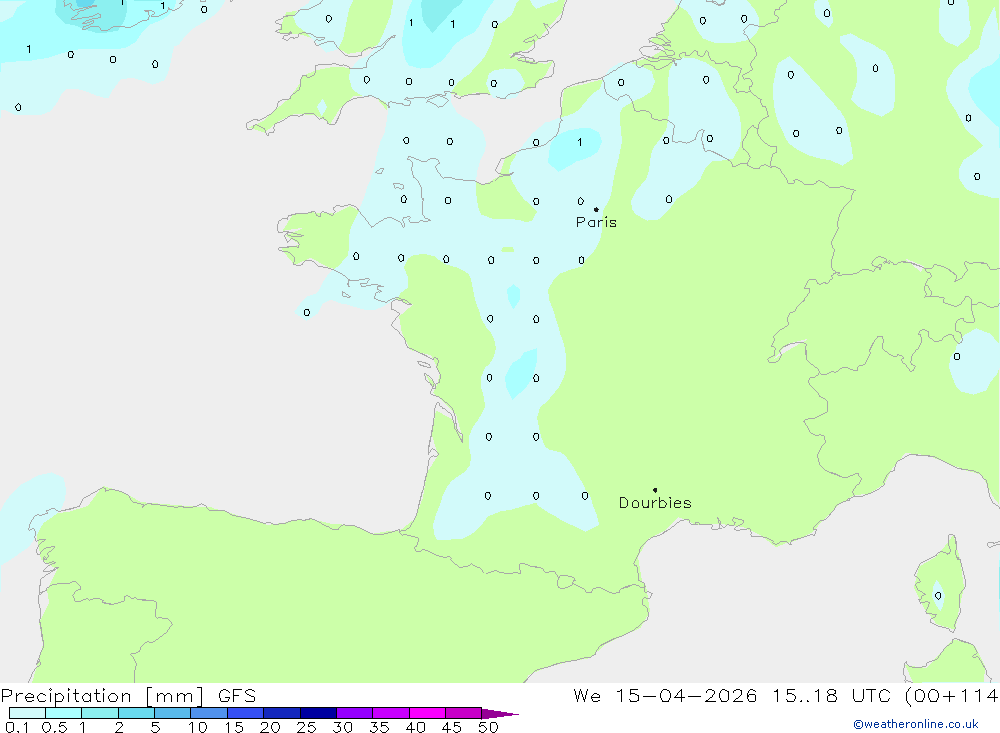This screenshot has height=733, width=1000.
Task: Click the legend value 0.5
Action: click(54, 727)
